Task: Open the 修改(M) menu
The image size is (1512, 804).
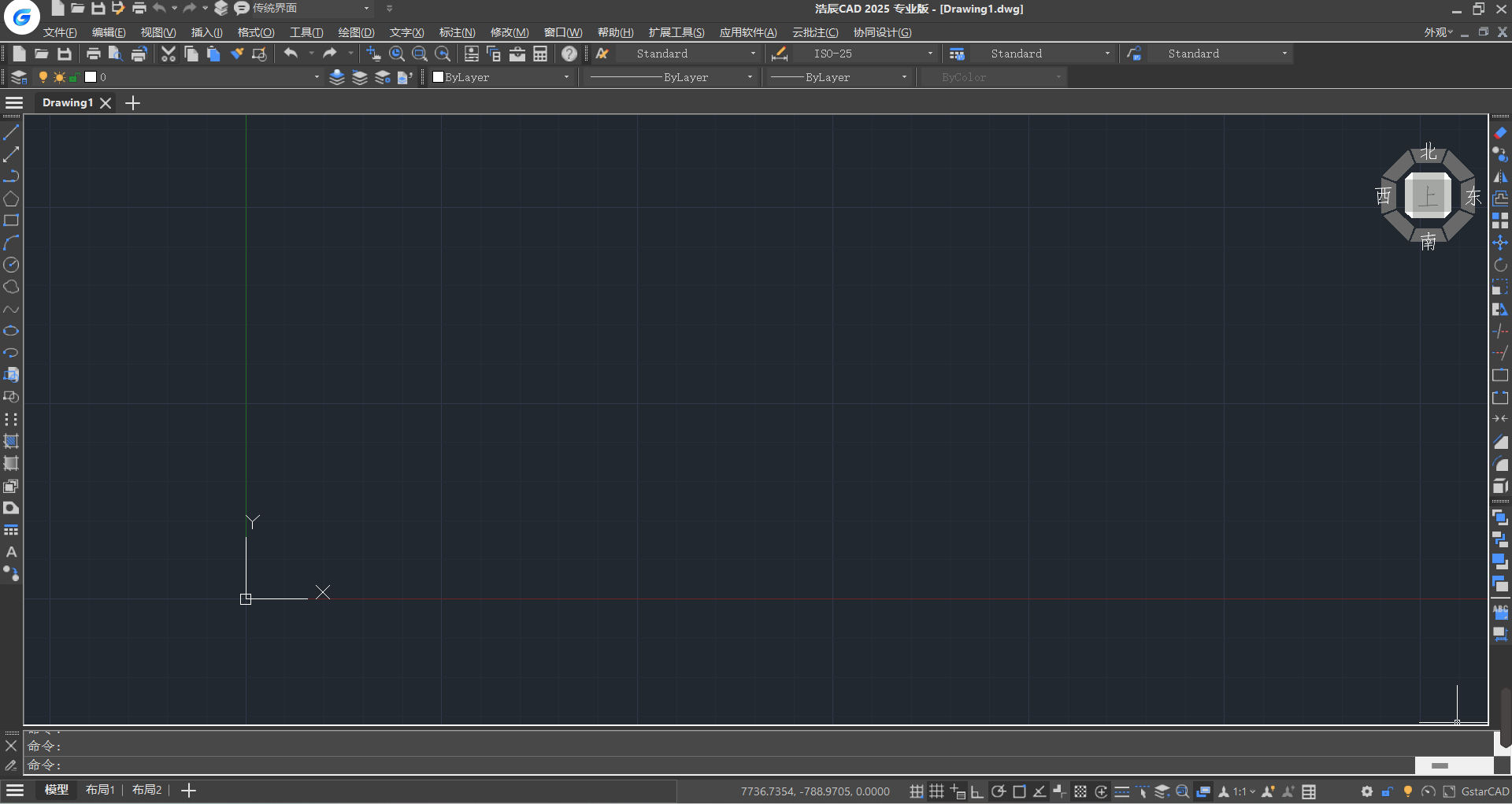Action: (510, 32)
